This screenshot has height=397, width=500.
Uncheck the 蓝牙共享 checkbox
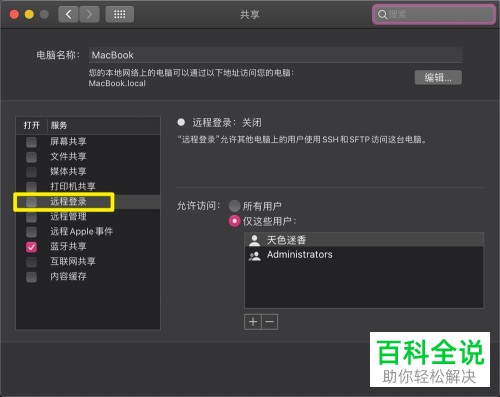[x=31, y=247]
